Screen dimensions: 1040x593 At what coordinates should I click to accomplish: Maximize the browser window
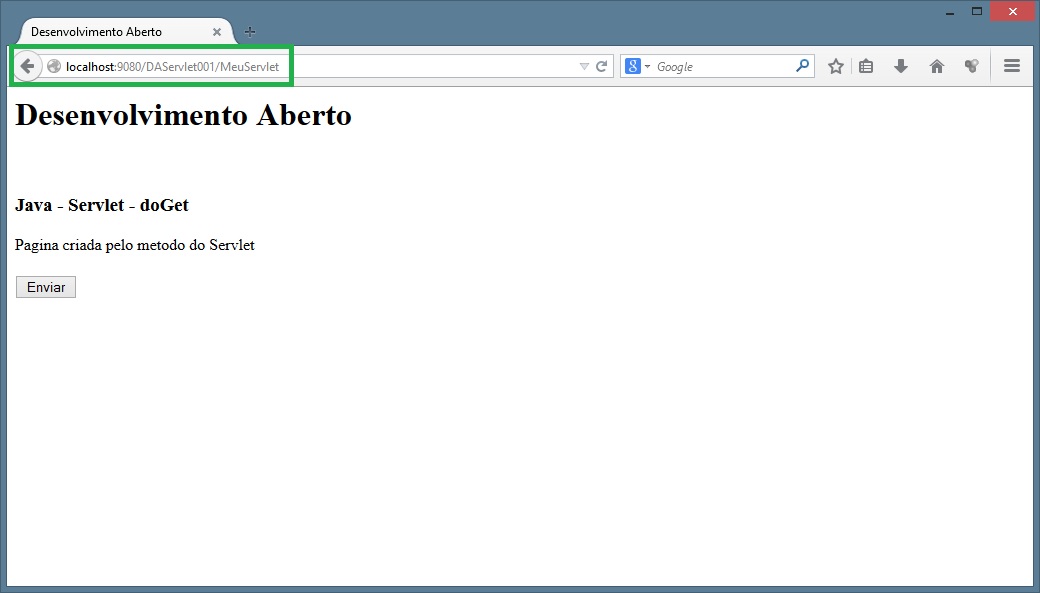(977, 11)
